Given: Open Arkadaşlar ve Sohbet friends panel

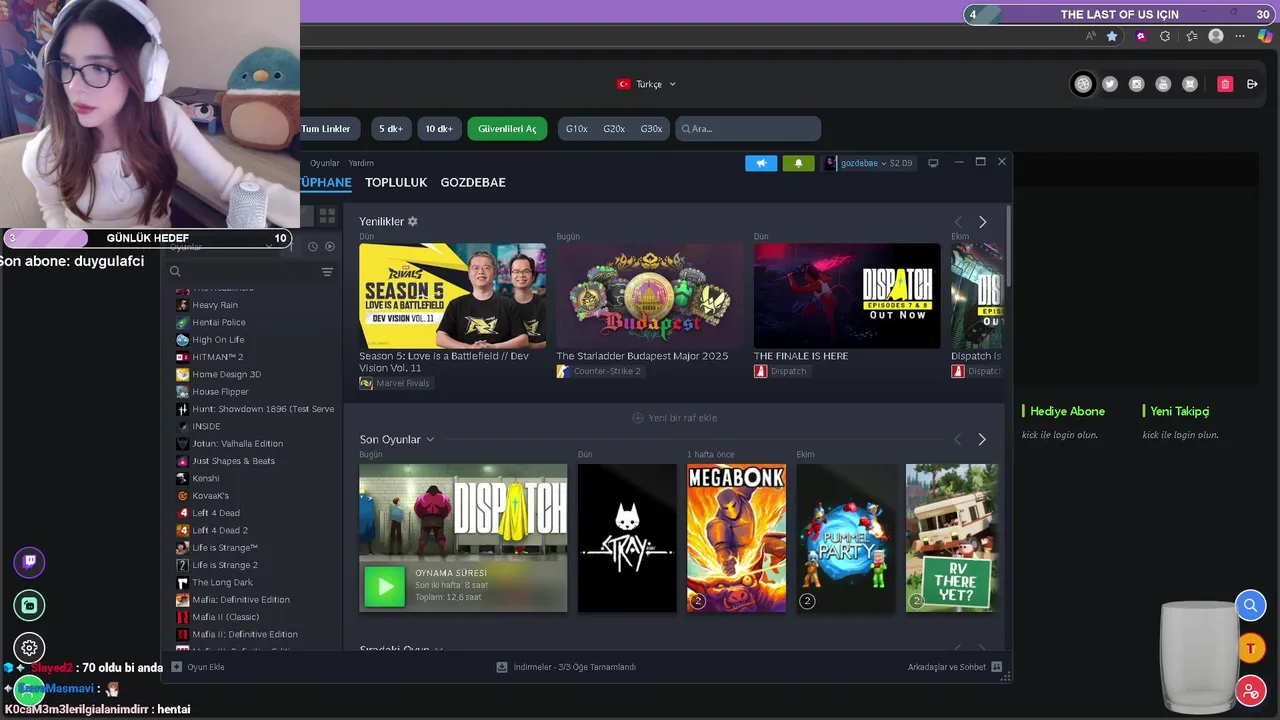Looking at the screenshot, I should 955,667.
